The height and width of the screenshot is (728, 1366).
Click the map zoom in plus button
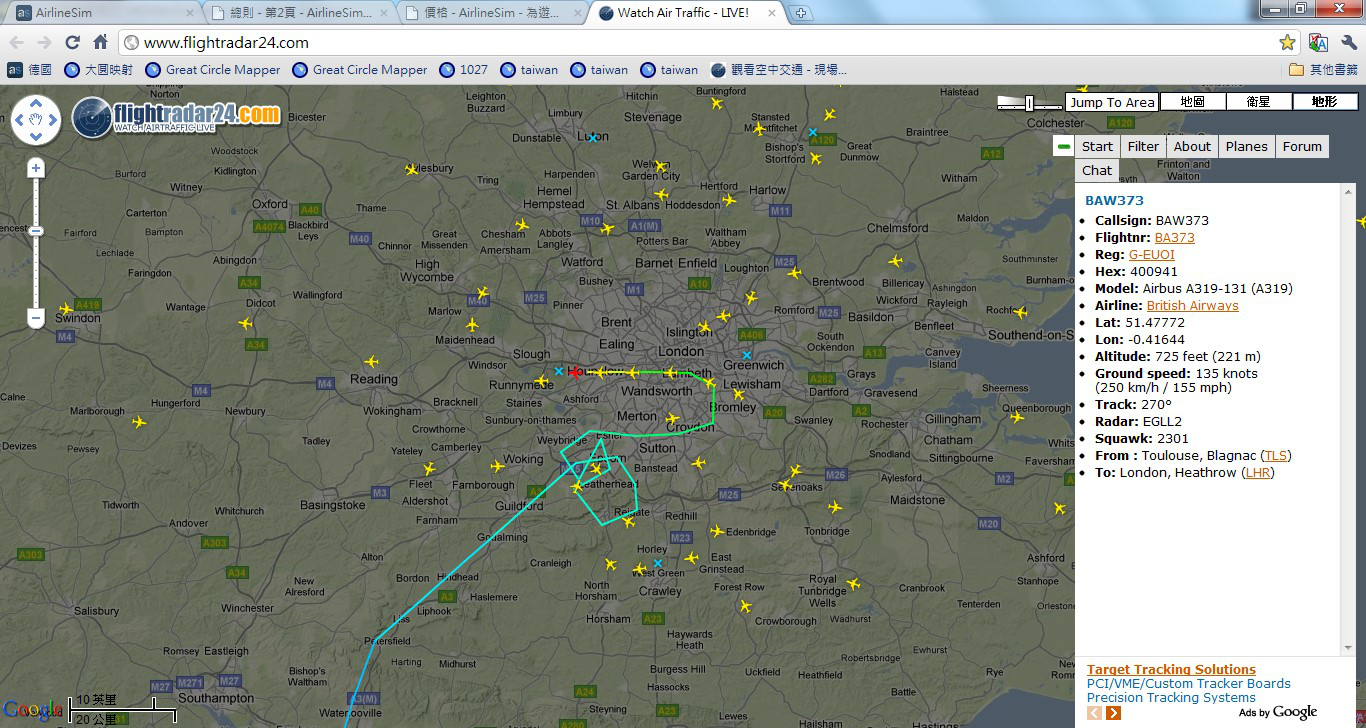point(36,168)
